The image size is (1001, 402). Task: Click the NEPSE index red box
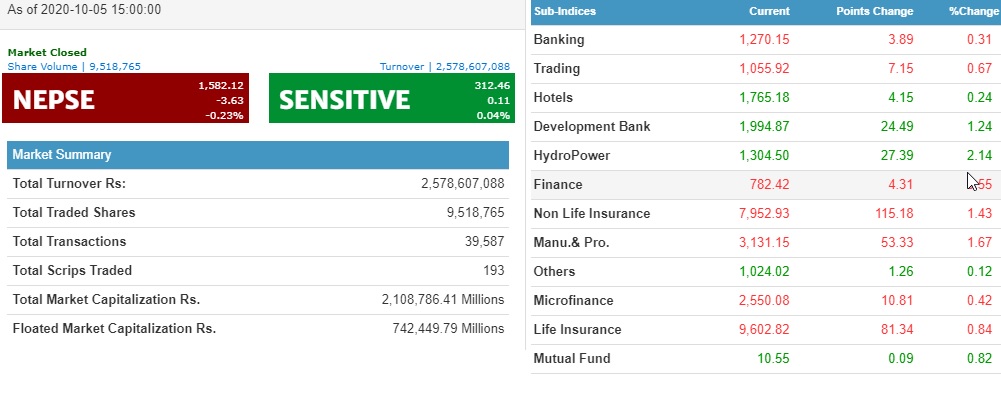[125, 98]
